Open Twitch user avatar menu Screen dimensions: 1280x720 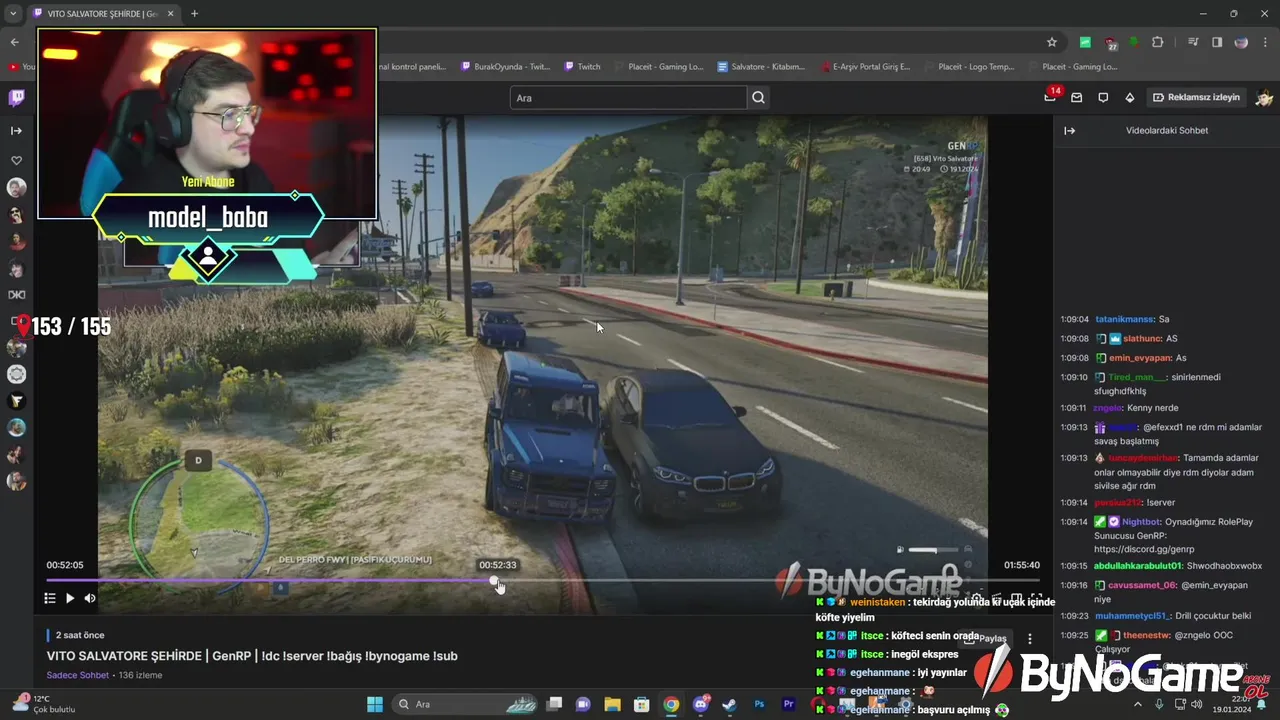(1264, 97)
